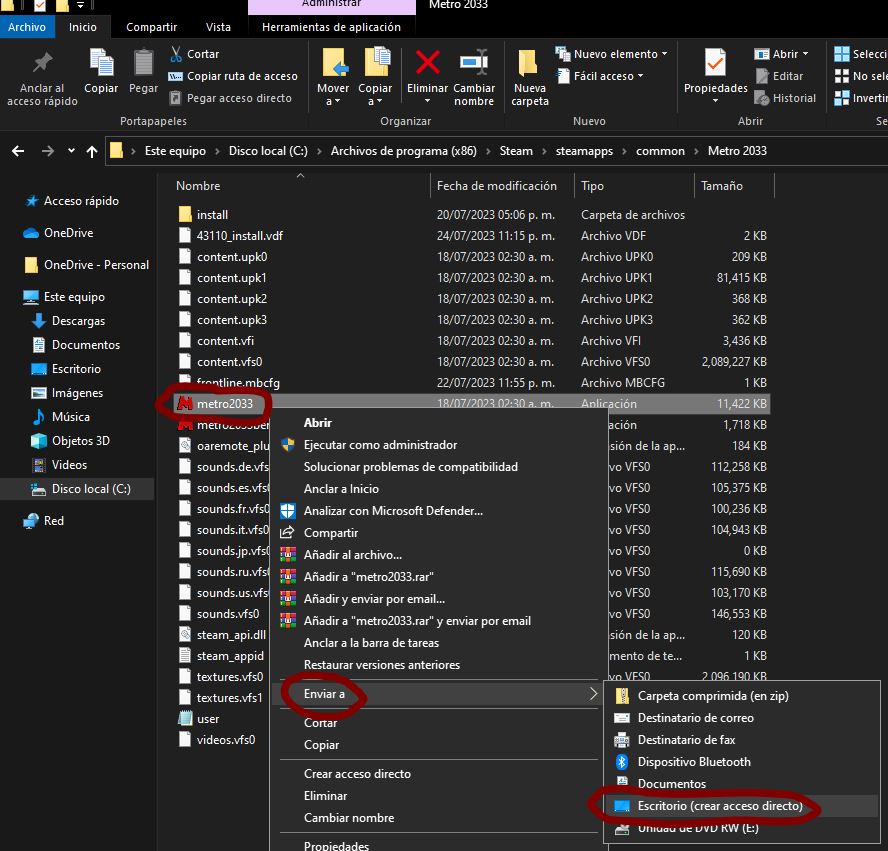Click the Cortar scissors icon
The width and height of the screenshot is (888, 851).
[176, 54]
